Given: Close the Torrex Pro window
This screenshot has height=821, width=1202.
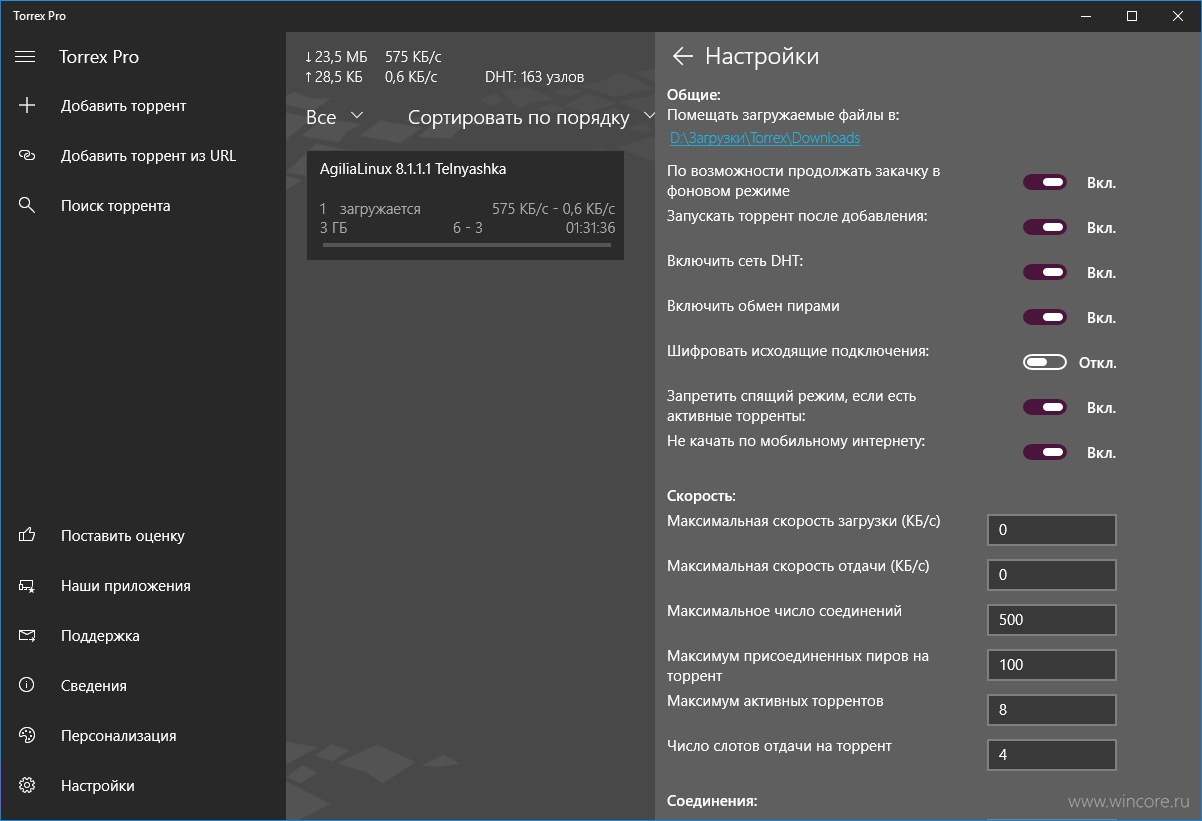Looking at the screenshot, I should point(1178,16).
